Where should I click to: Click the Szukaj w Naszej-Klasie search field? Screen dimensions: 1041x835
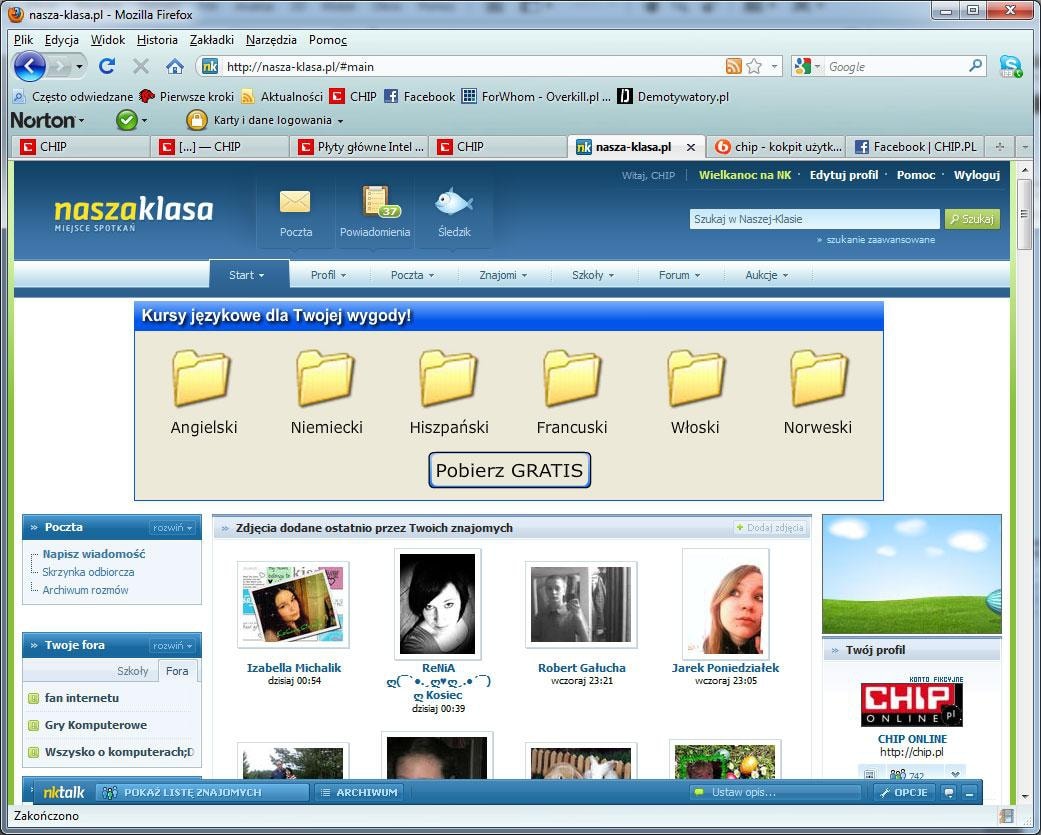pyautogui.click(x=815, y=219)
